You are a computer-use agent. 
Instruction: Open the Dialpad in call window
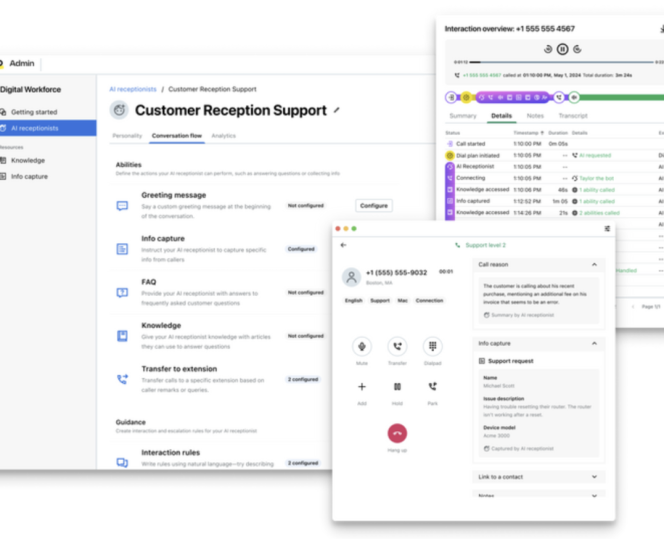[x=432, y=346]
